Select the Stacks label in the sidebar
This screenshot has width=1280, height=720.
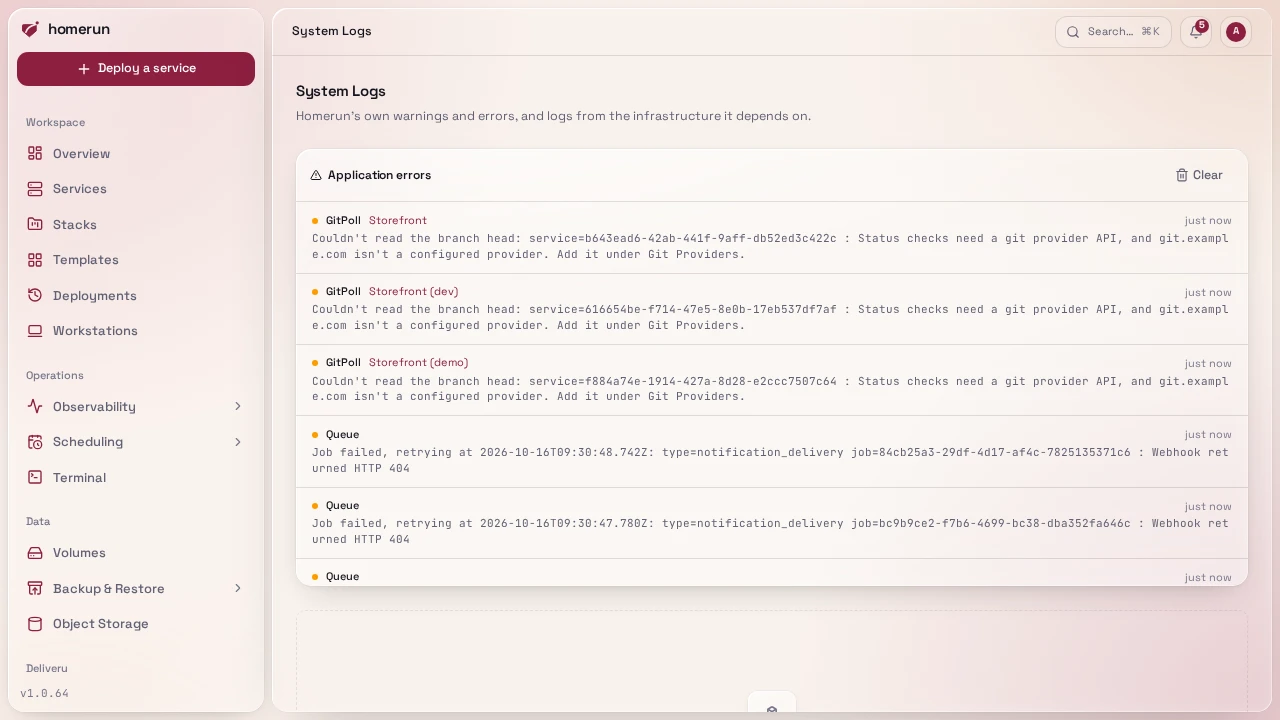pyautogui.click(x=75, y=225)
